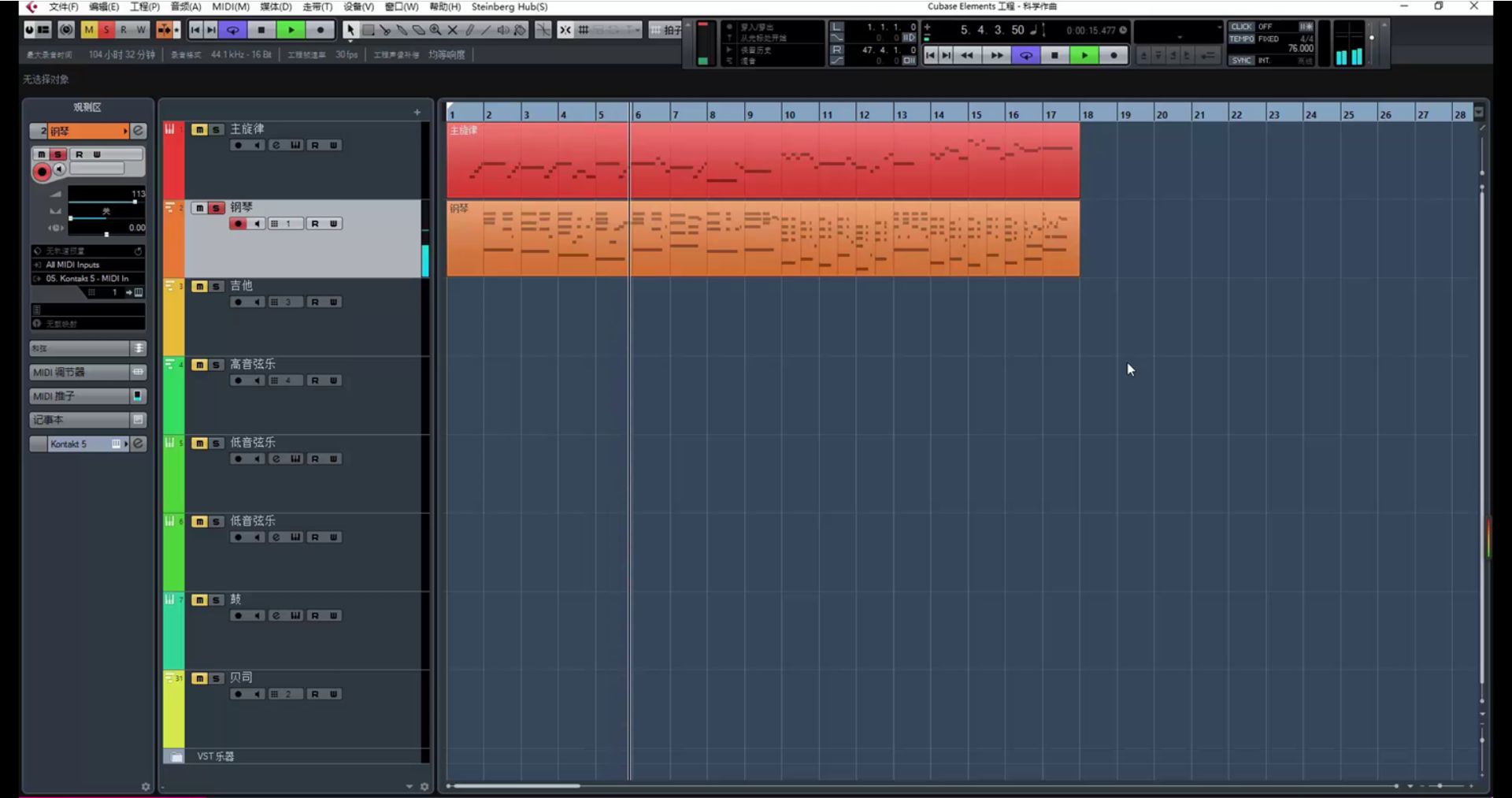Fast forward using the transport panel button
This screenshot has height=798, width=1512.
click(x=996, y=55)
